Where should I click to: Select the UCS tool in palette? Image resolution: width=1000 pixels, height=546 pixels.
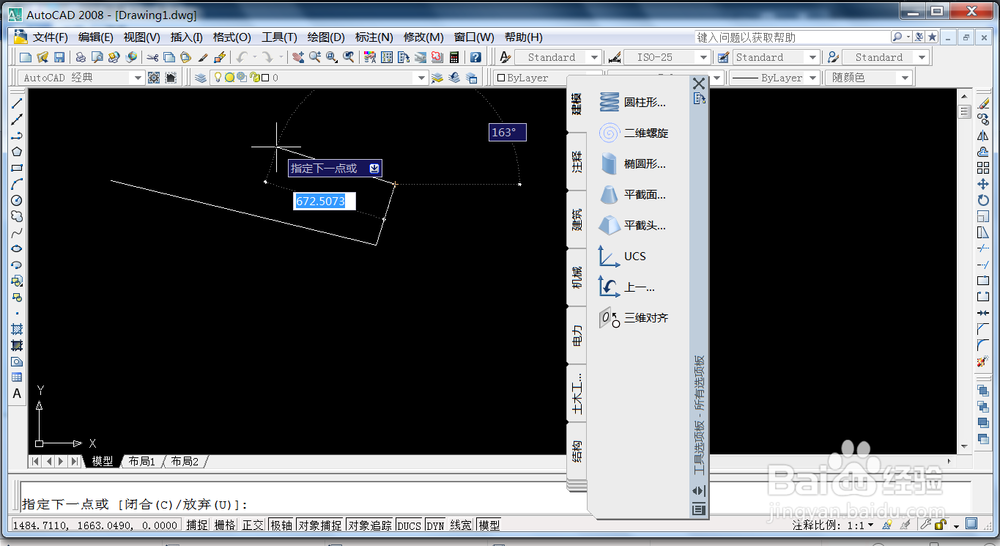pyautogui.click(x=623, y=256)
